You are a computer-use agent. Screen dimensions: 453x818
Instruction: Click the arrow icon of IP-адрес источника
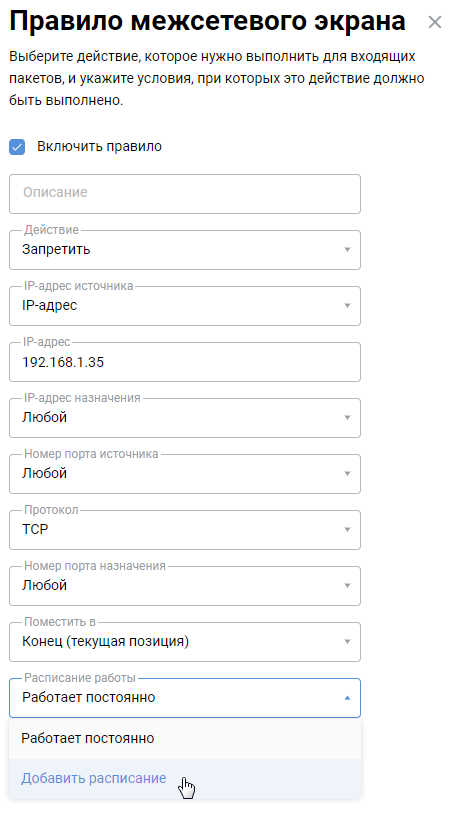coord(347,306)
